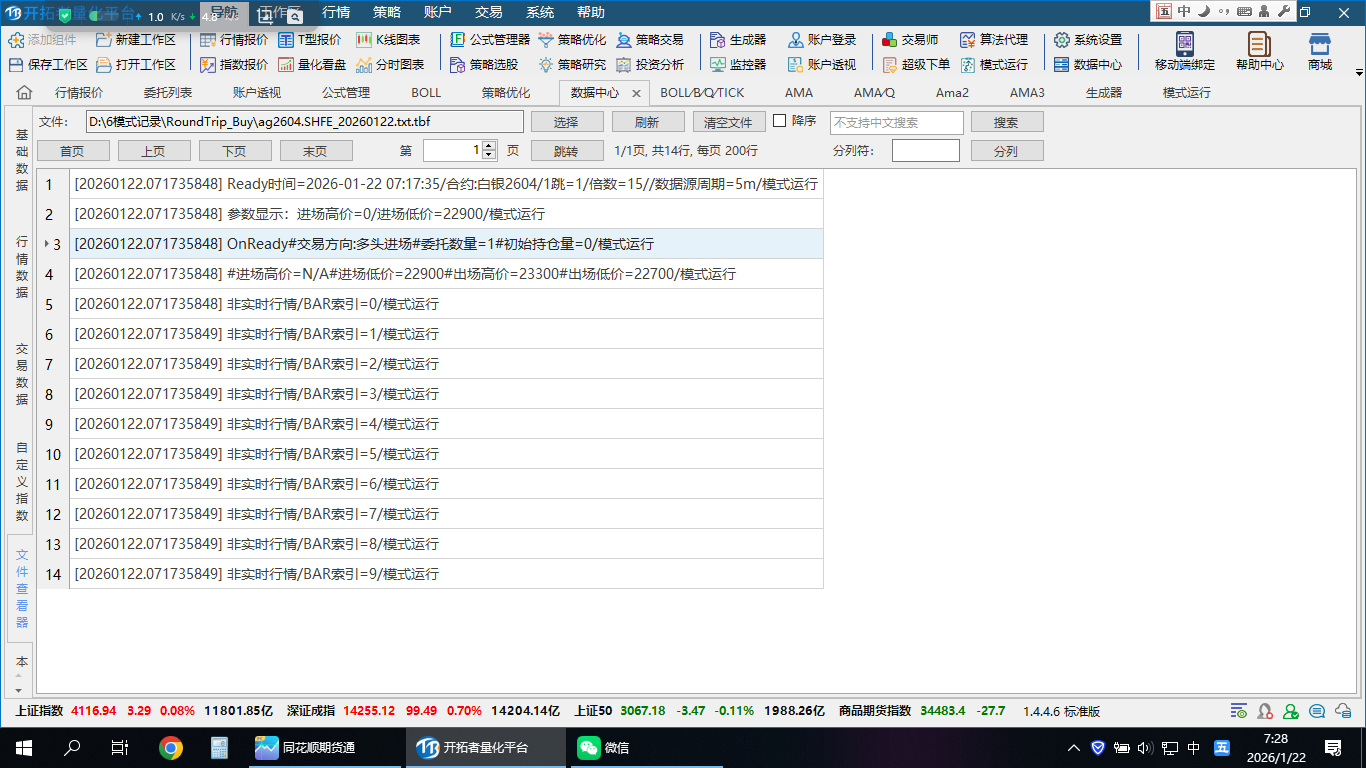Open the 帮助中心 help center
1366x768 pixels.
[1259, 50]
